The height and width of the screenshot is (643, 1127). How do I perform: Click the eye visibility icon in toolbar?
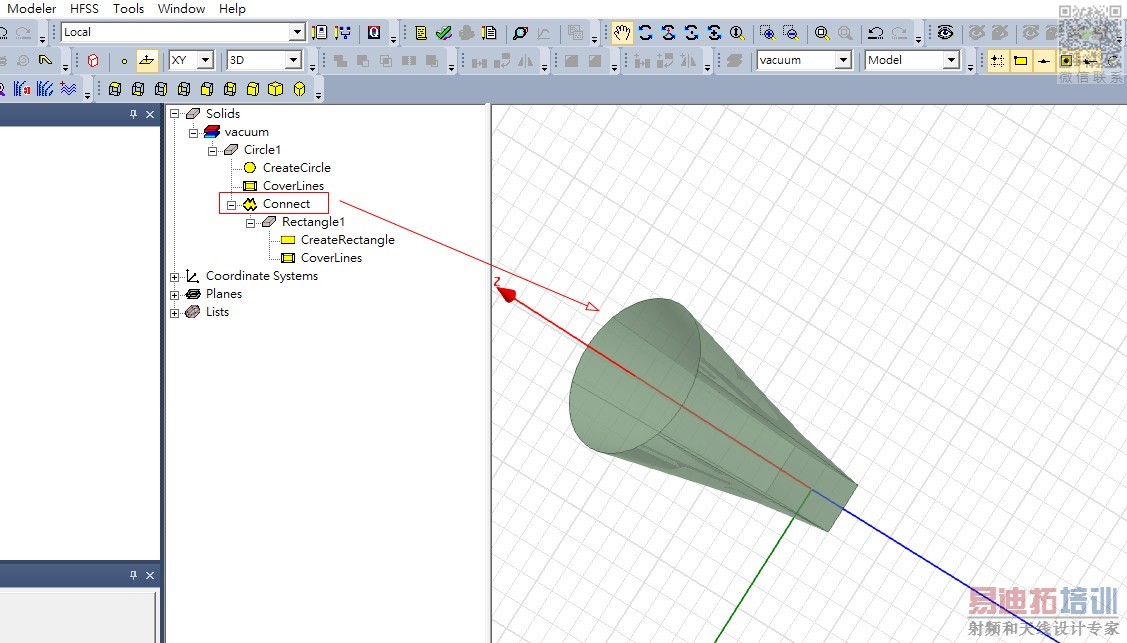click(x=945, y=33)
